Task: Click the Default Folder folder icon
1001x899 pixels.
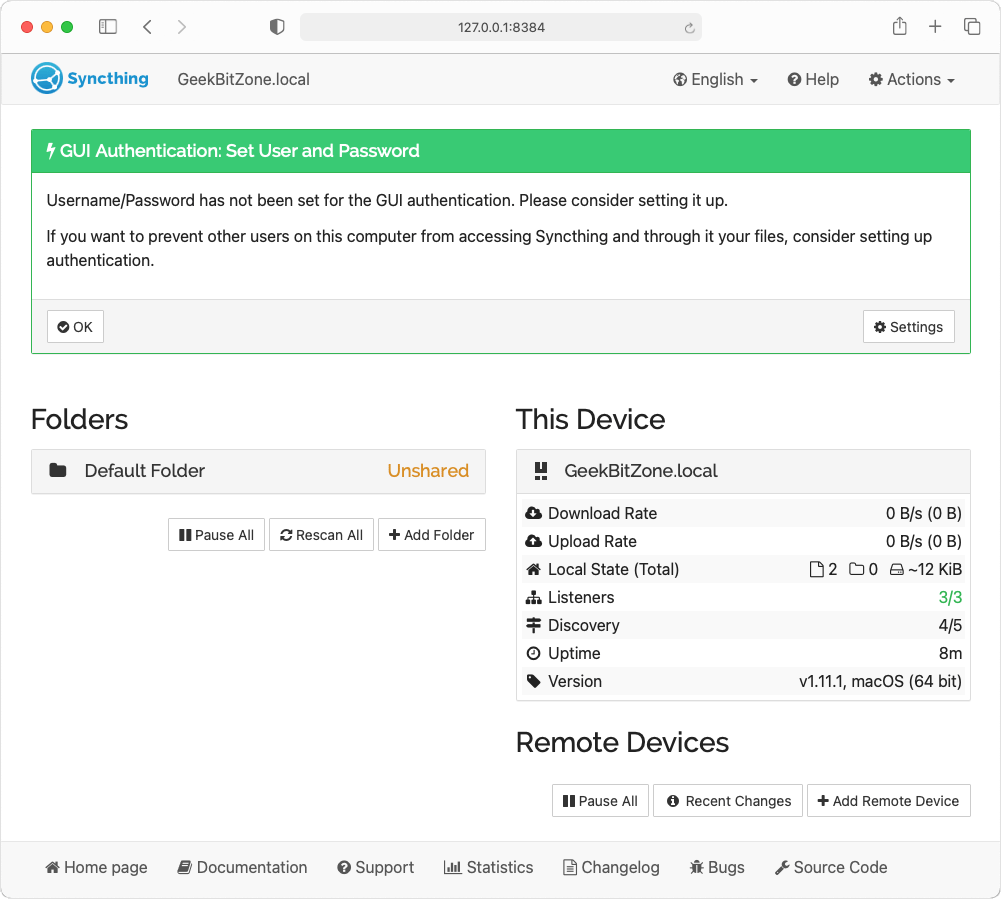Action: tap(58, 471)
